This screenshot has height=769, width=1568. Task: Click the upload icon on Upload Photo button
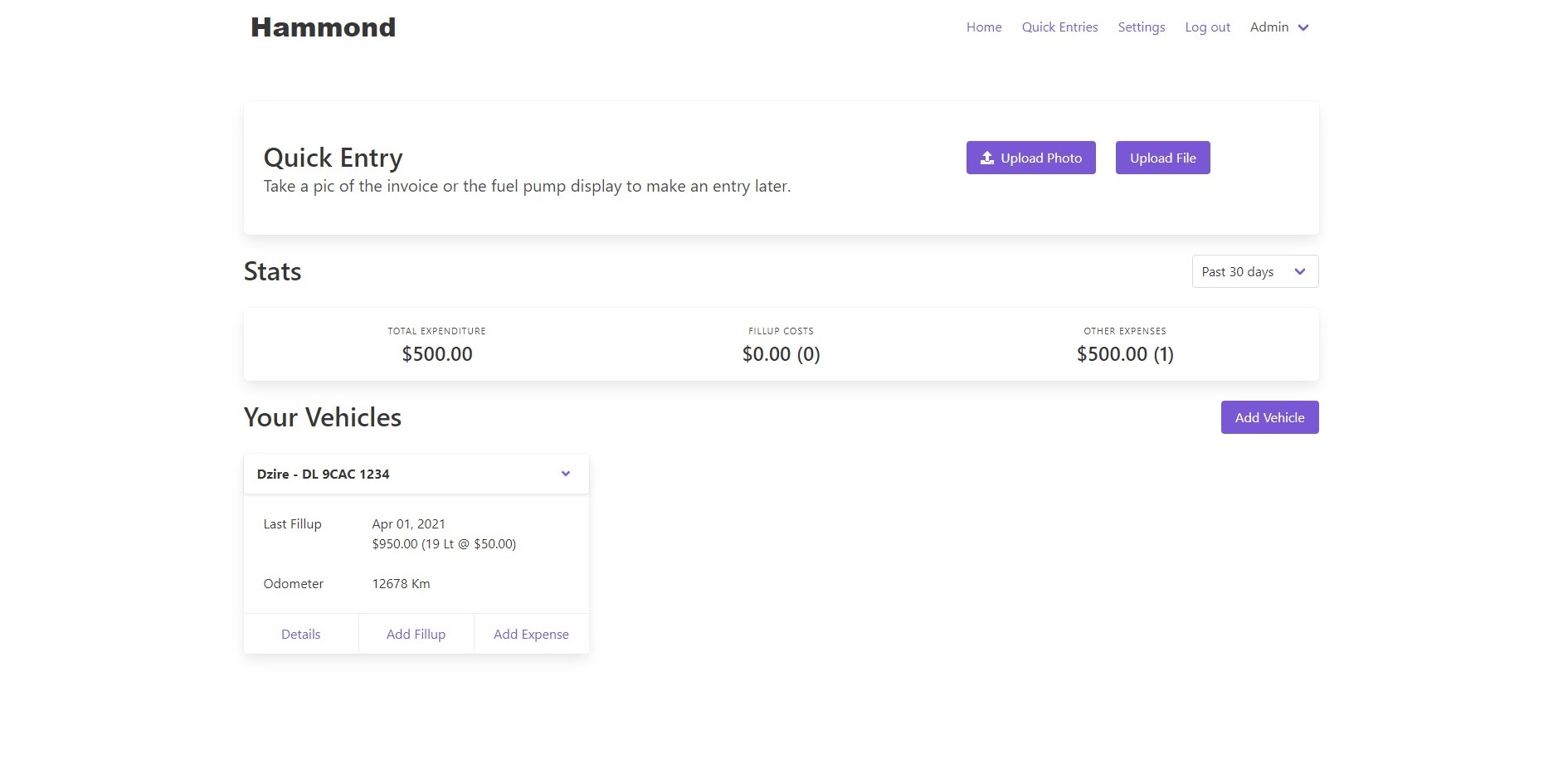click(x=987, y=157)
